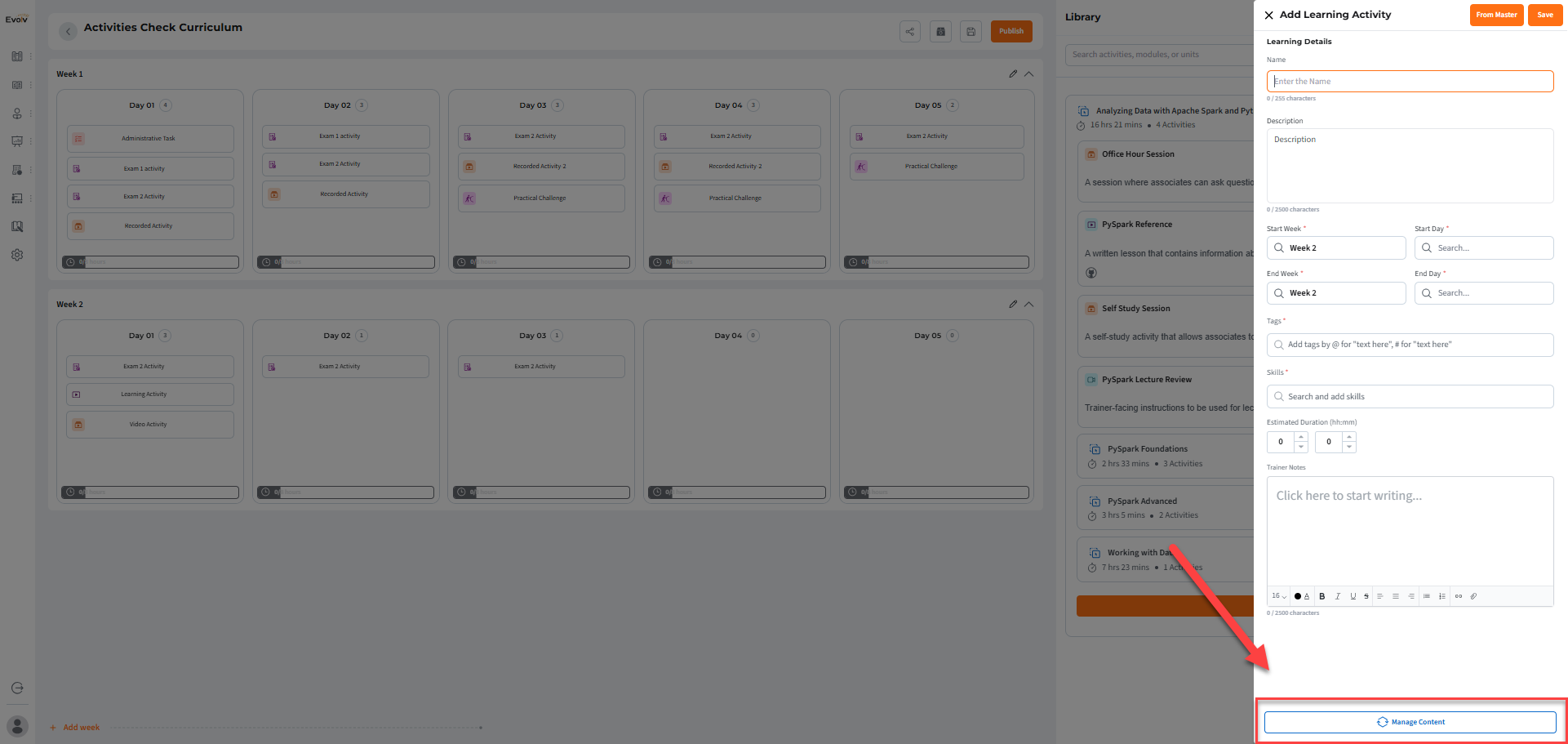Go back using the arrow beside Activities Check Curriculum
This screenshot has height=744, width=1568.
pos(69,31)
